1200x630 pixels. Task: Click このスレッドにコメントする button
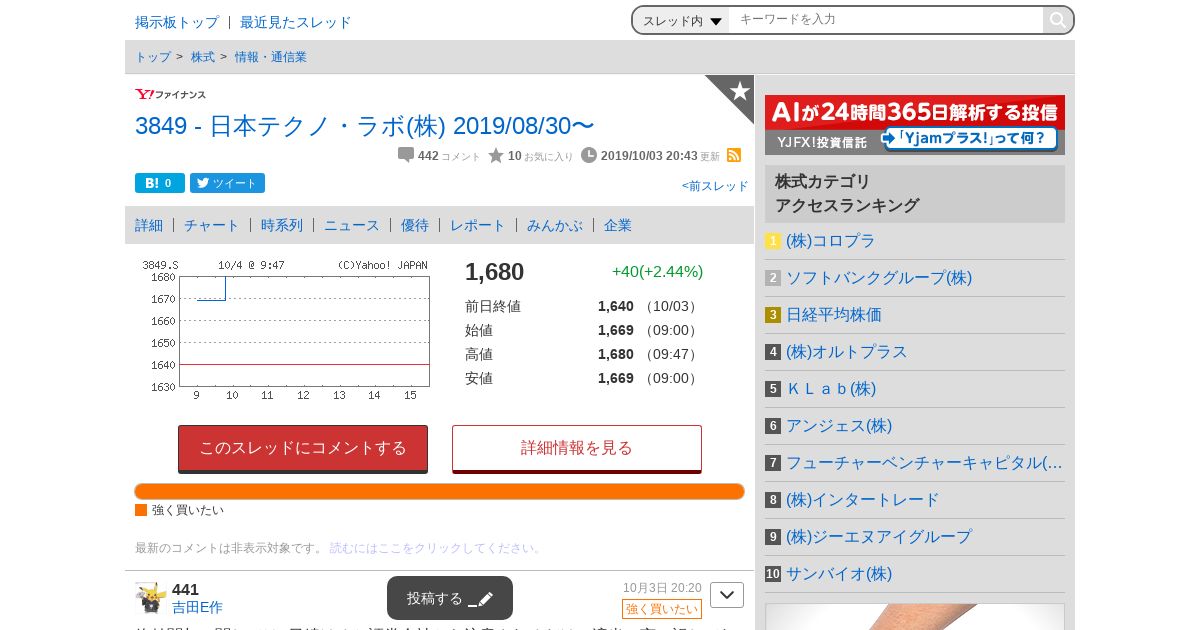click(x=303, y=448)
